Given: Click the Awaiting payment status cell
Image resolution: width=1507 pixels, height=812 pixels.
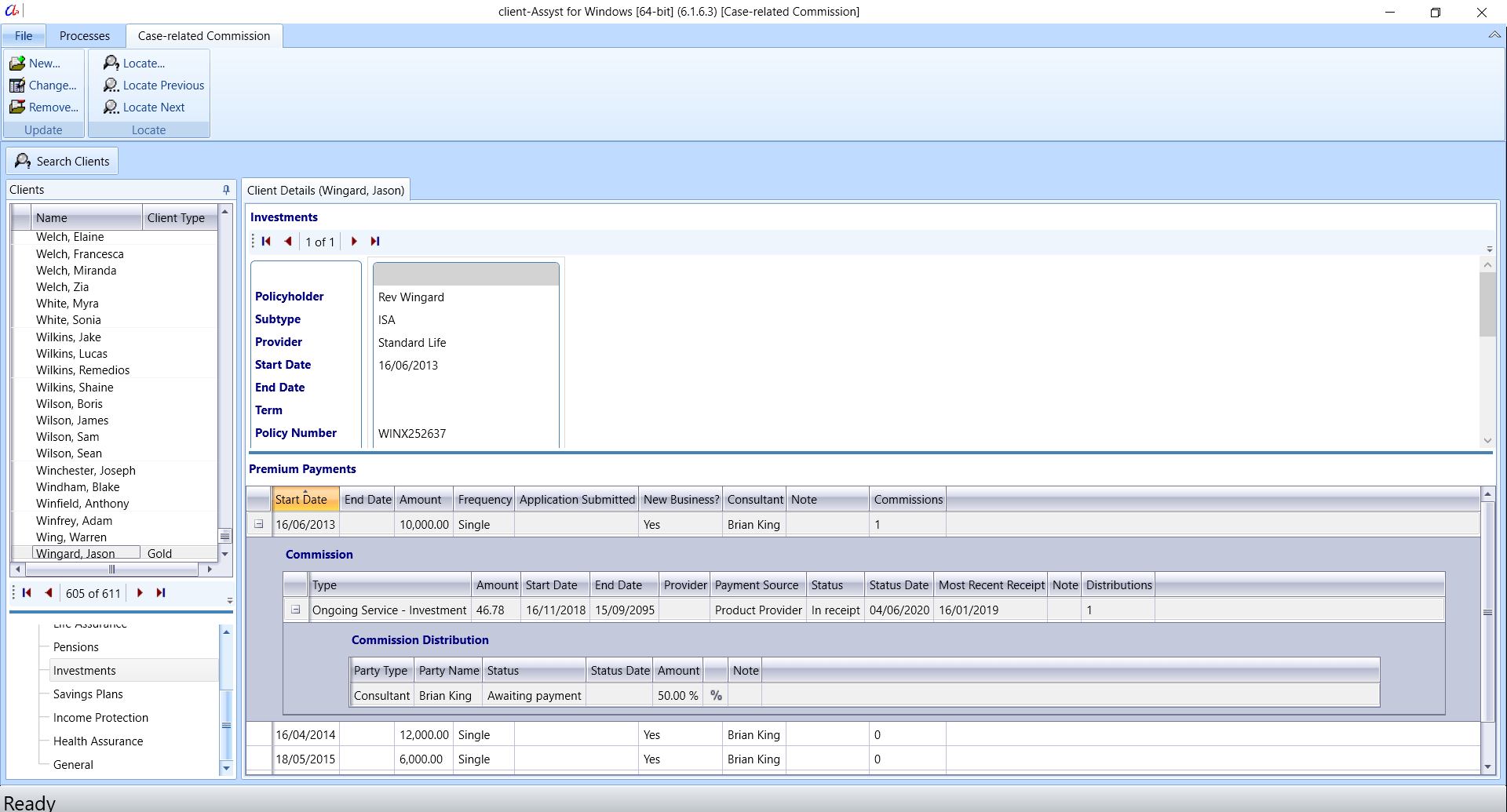Looking at the screenshot, I should click(535, 695).
